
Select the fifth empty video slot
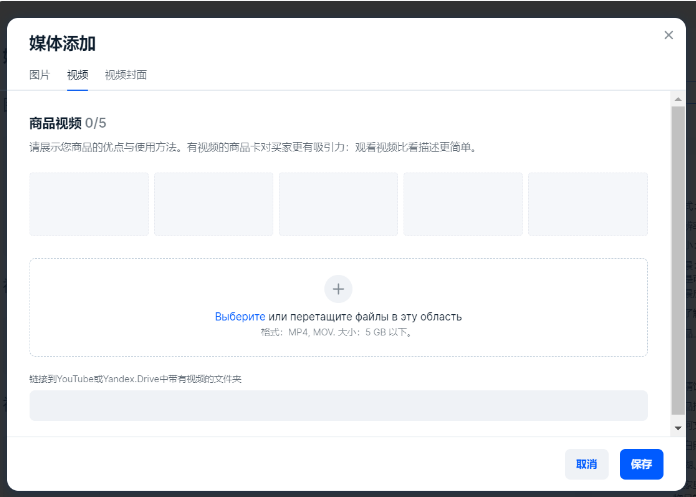coord(588,204)
